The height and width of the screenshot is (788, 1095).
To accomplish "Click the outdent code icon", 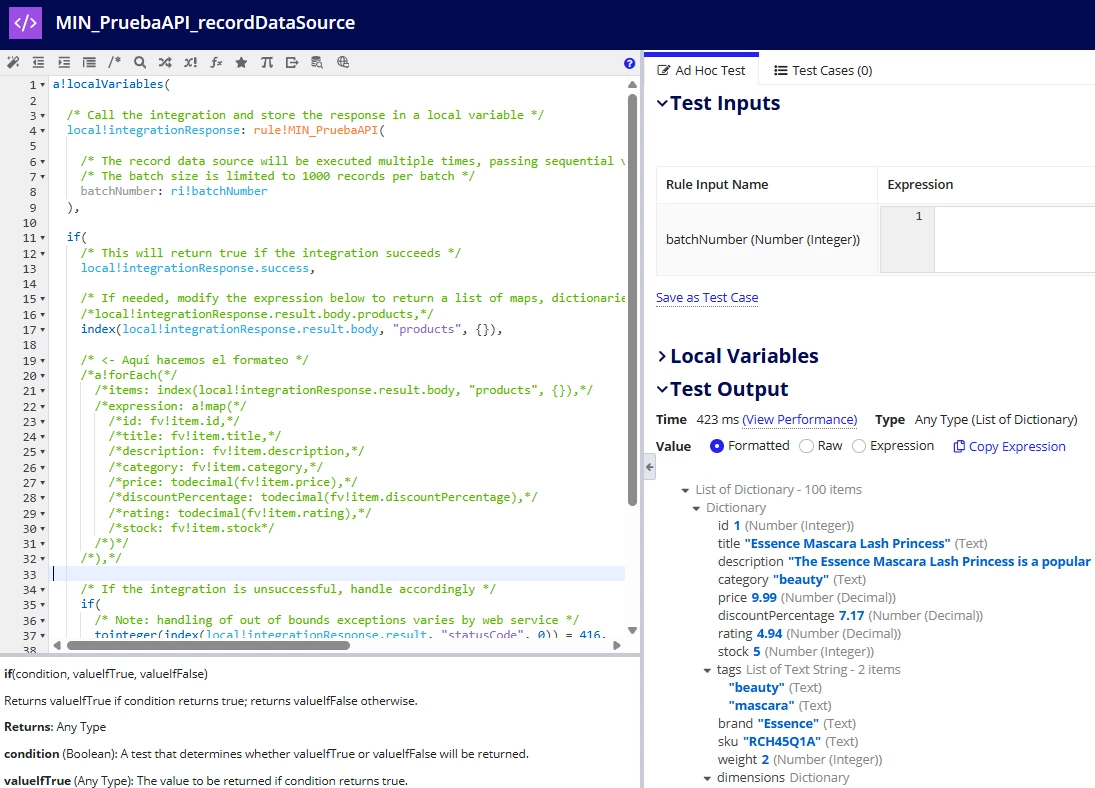I will [x=38, y=62].
